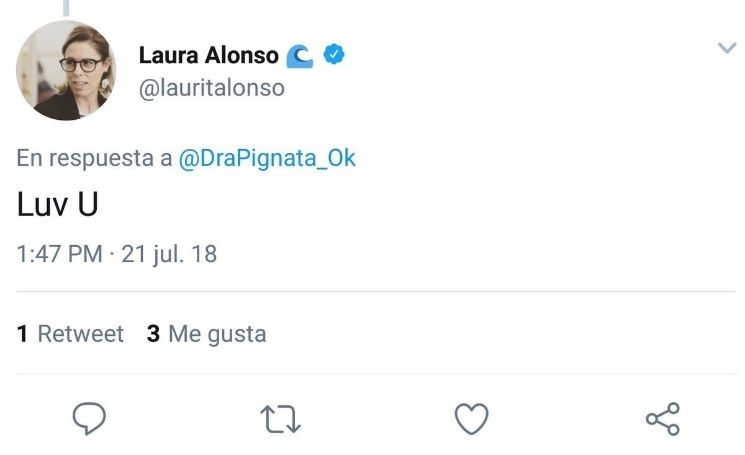Expand the tweet options chevron
The image size is (745, 455).
727,48
